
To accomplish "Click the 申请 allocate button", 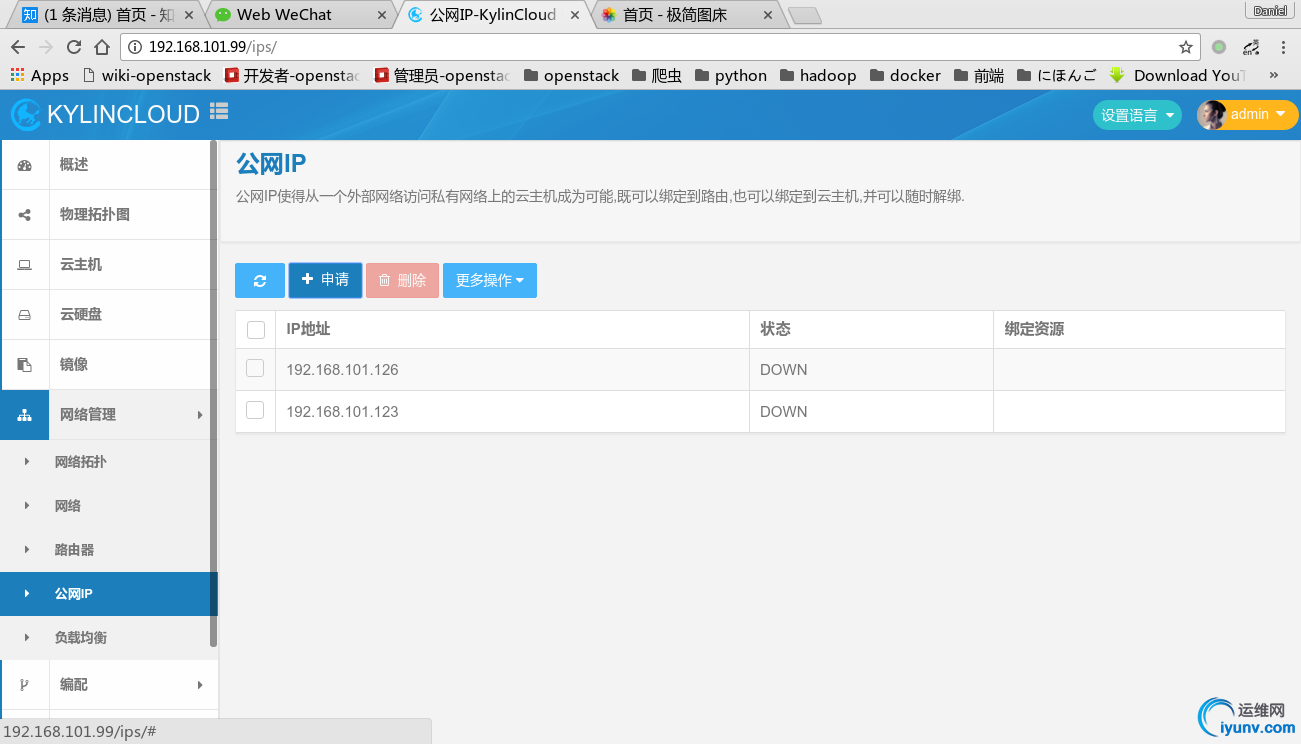I will point(325,280).
